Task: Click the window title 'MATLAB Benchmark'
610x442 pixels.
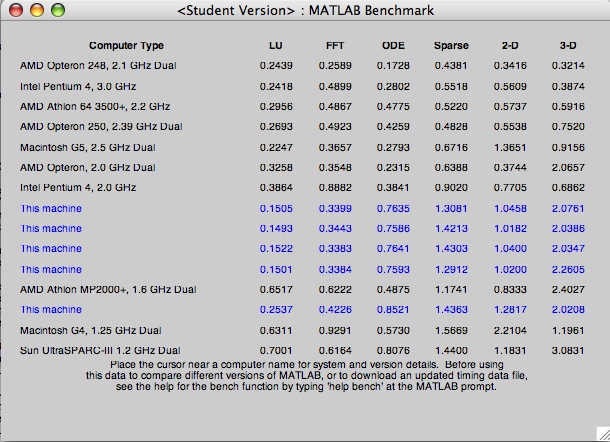Action: pyautogui.click(x=371, y=11)
